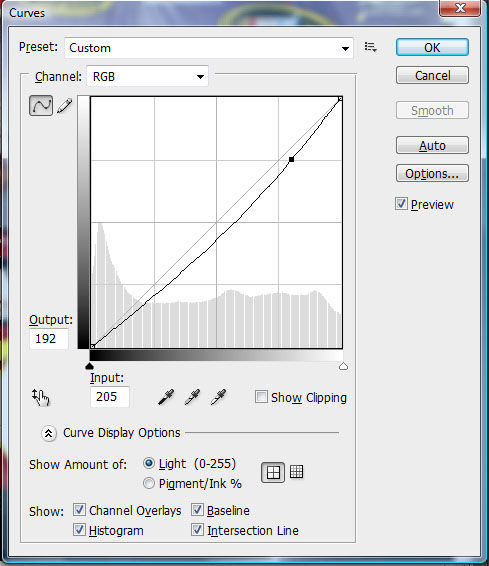This screenshot has height=566, width=489.
Task: Open the Options... dialog button
Action: 432,174
